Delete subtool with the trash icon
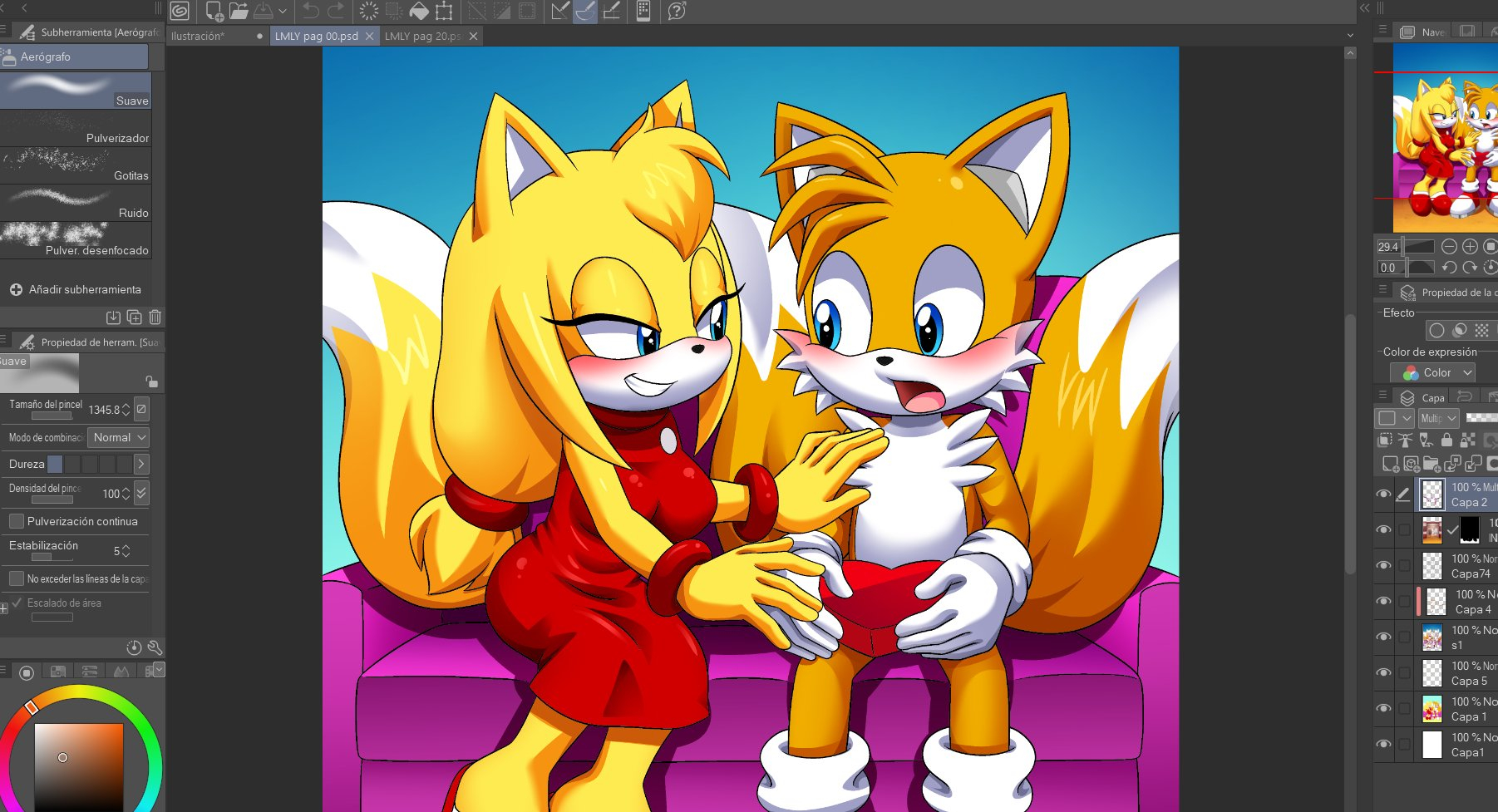Image resolution: width=1498 pixels, height=812 pixels. click(155, 317)
